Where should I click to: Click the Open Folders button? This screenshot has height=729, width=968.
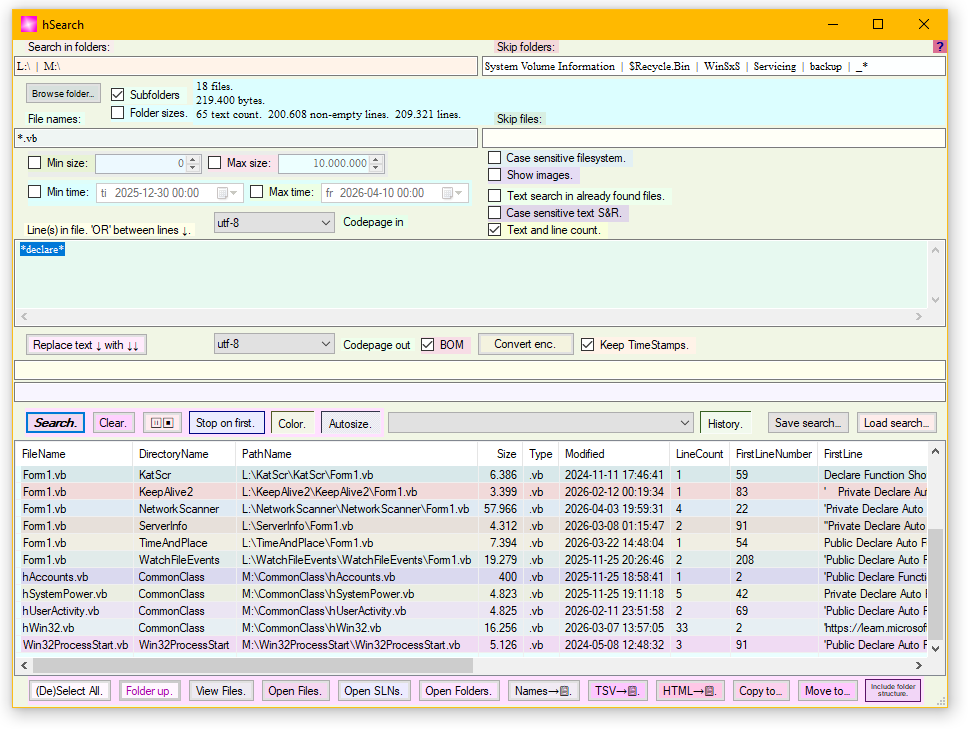458,691
